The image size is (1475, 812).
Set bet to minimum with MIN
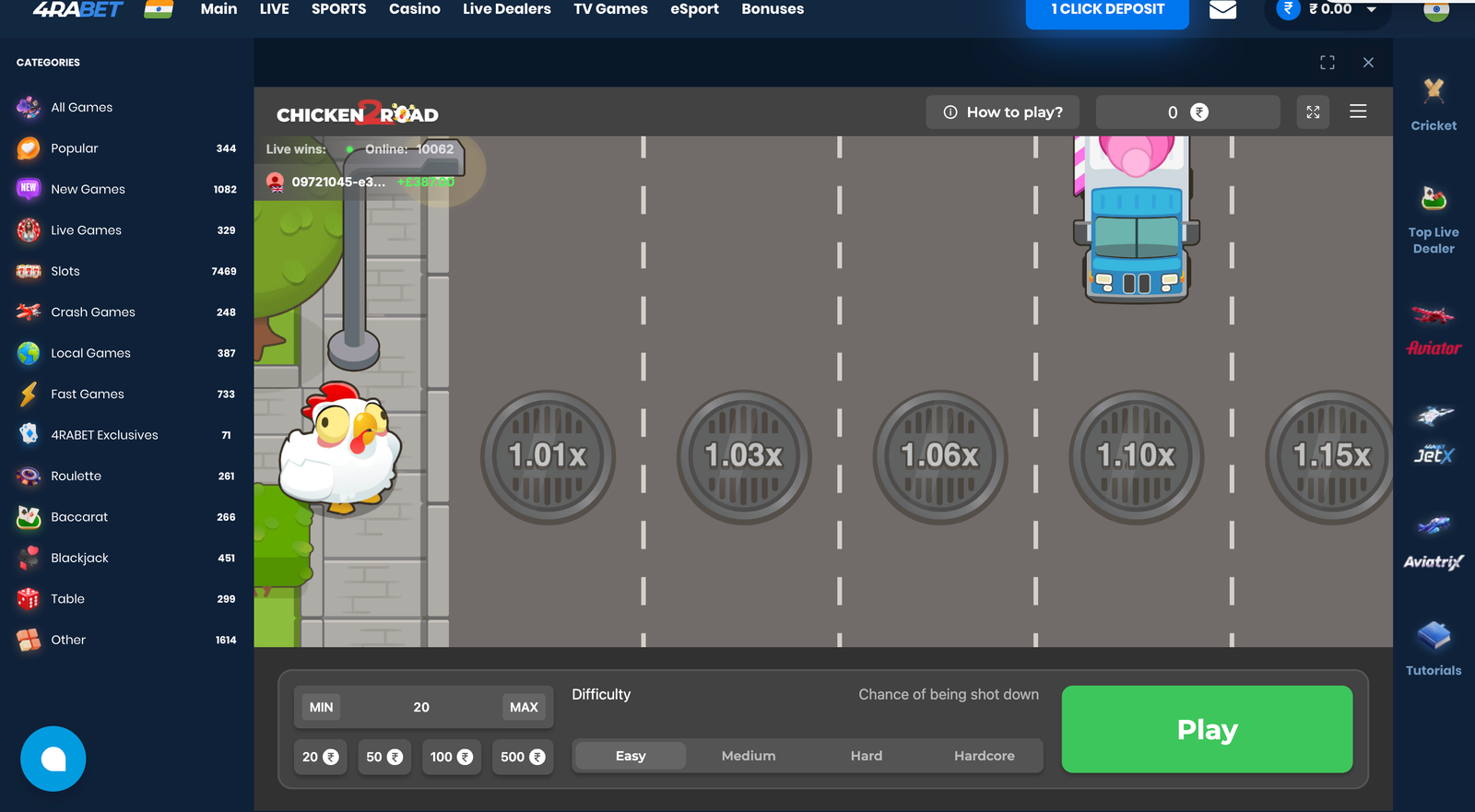321,707
